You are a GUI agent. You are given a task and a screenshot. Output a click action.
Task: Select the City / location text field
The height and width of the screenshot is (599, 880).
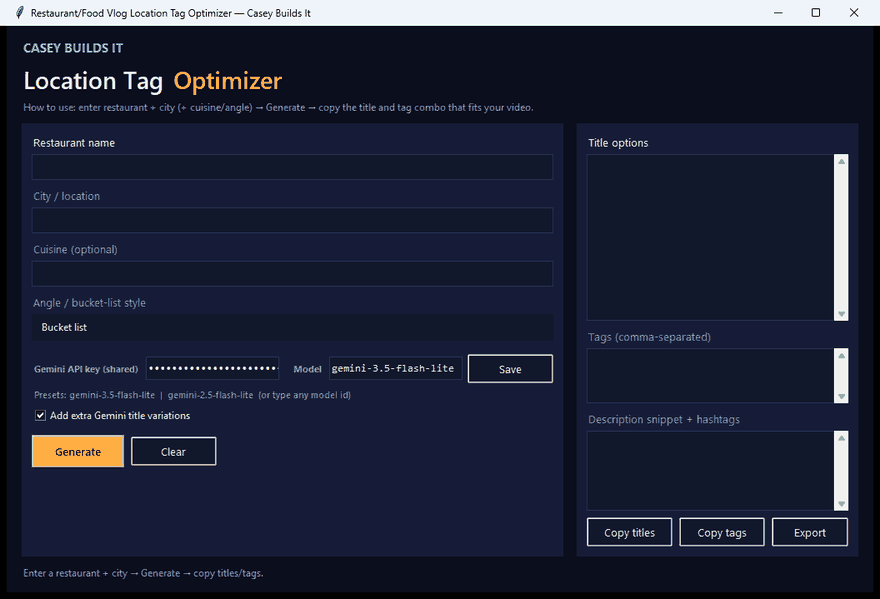click(292, 220)
